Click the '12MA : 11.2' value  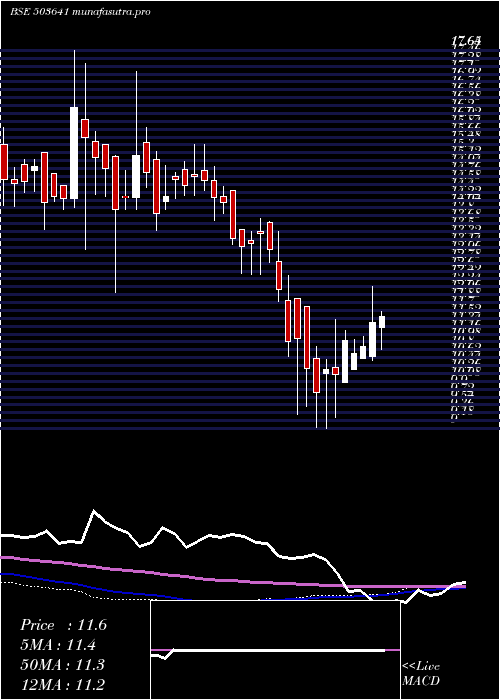63,684
